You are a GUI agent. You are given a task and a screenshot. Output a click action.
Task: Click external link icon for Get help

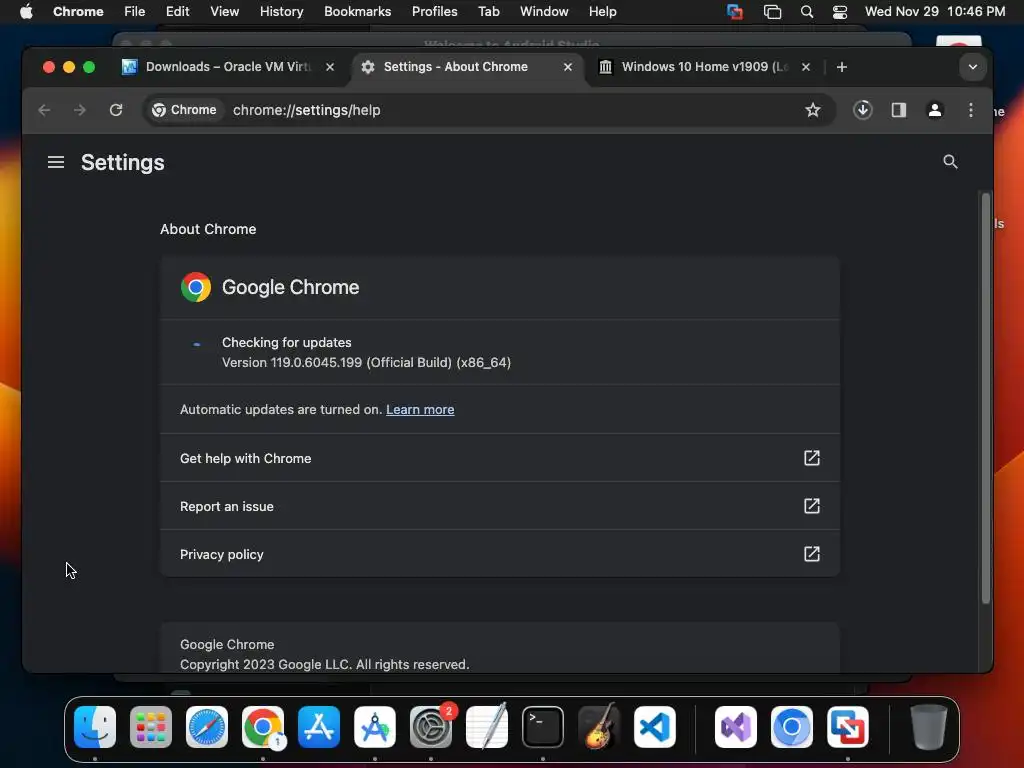pyautogui.click(x=811, y=458)
